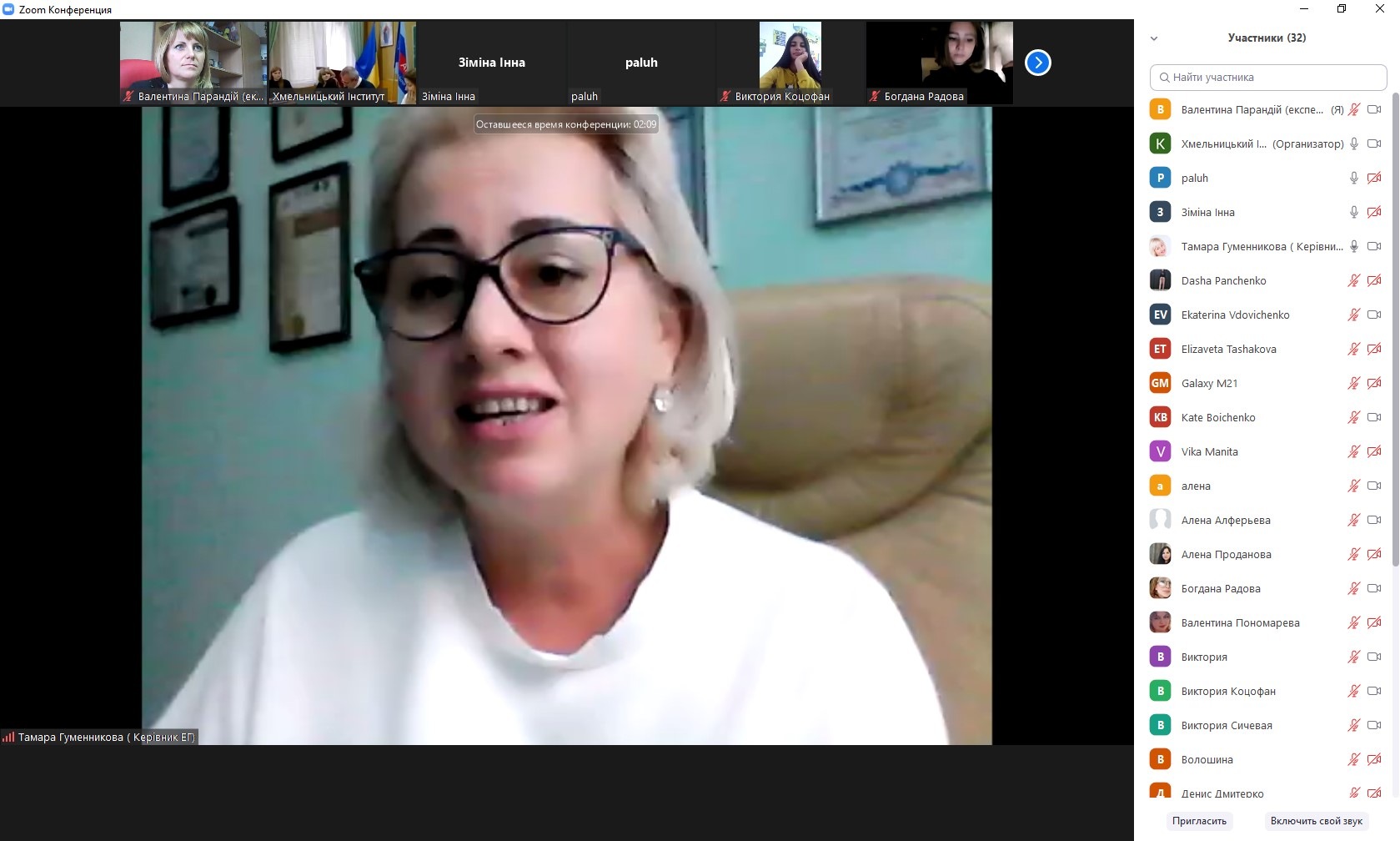This screenshot has width=1400, height=841.
Task: Click disabled camera icon for Алена Проданова
Action: (1374, 554)
